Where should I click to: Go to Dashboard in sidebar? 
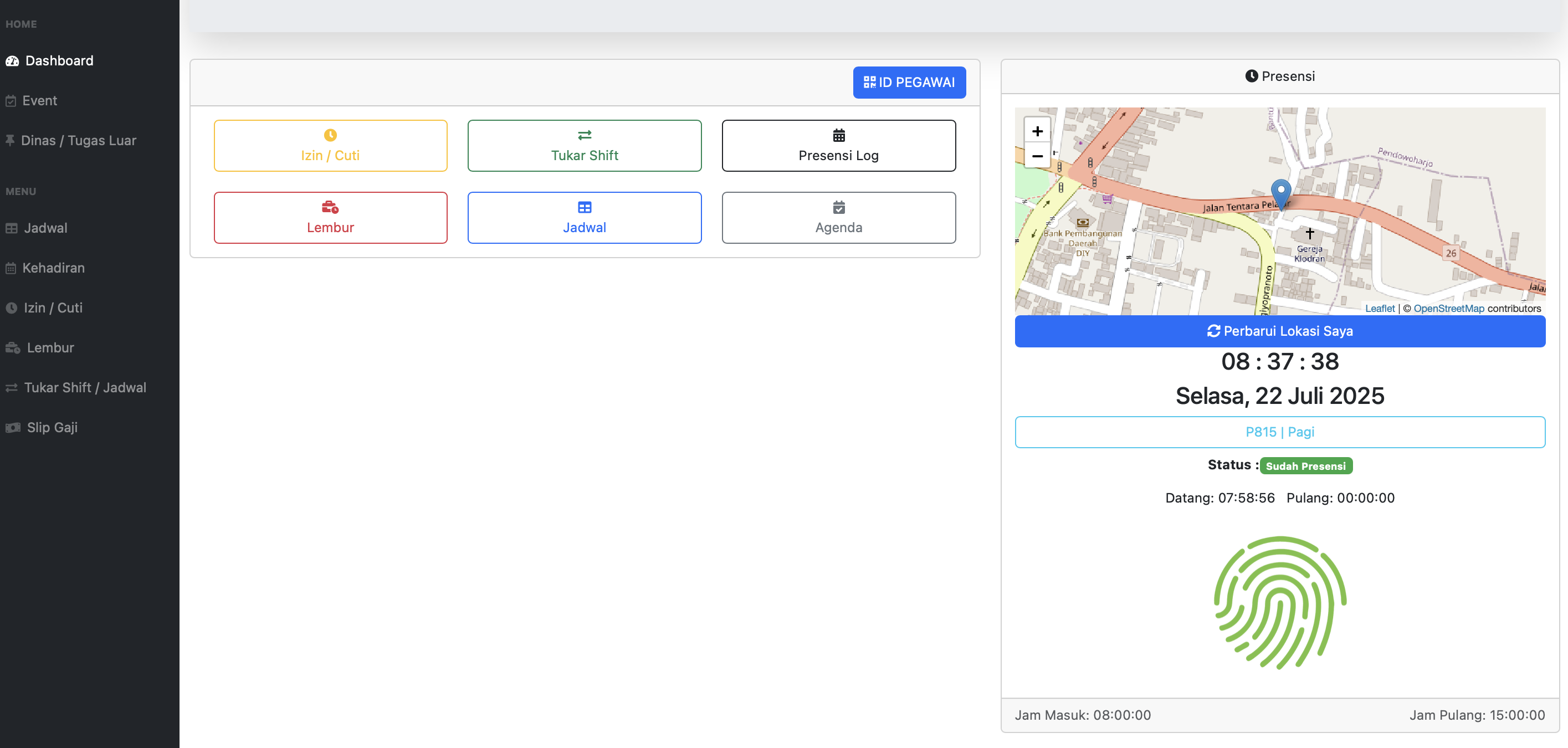(x=59, y=61)
